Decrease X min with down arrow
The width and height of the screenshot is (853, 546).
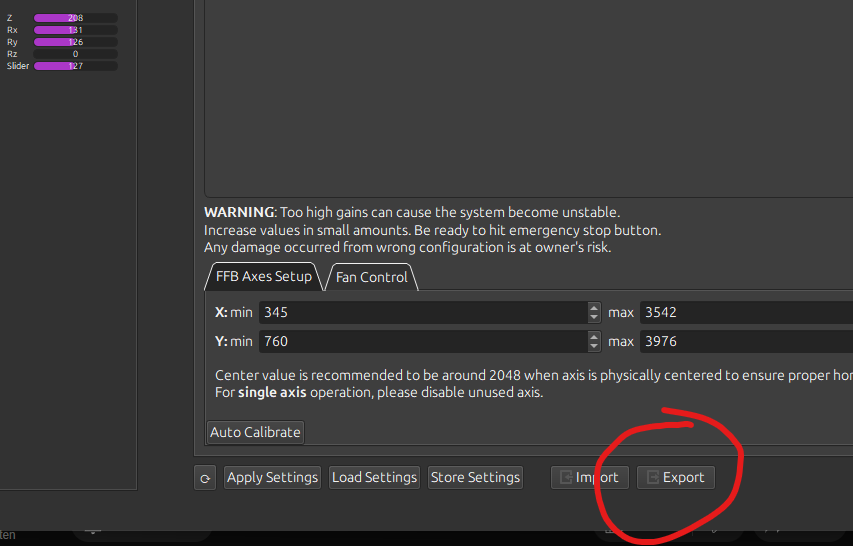594,318
